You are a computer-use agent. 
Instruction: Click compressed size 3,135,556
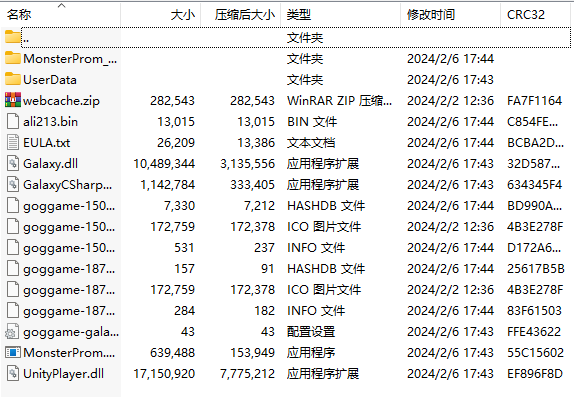[x=247, y=164]
